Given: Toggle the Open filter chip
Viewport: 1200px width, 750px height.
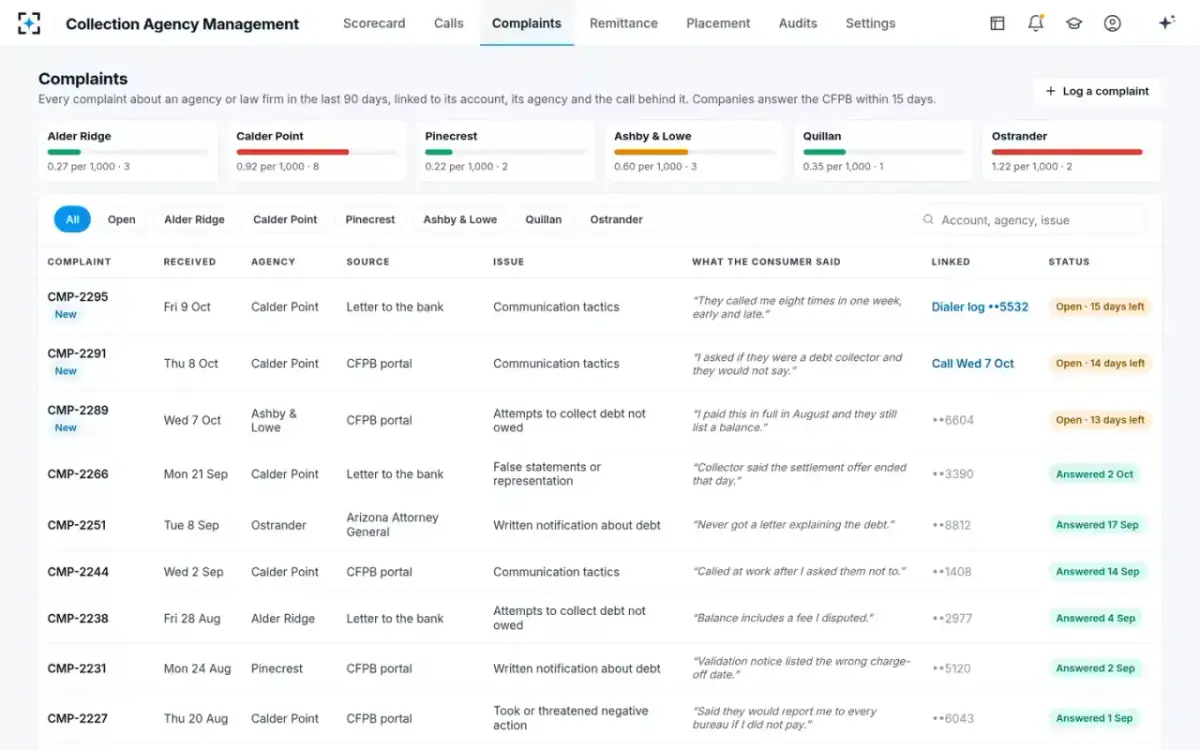Looking at the screenshot, I should pyautogui.click(x=122, y=220).
